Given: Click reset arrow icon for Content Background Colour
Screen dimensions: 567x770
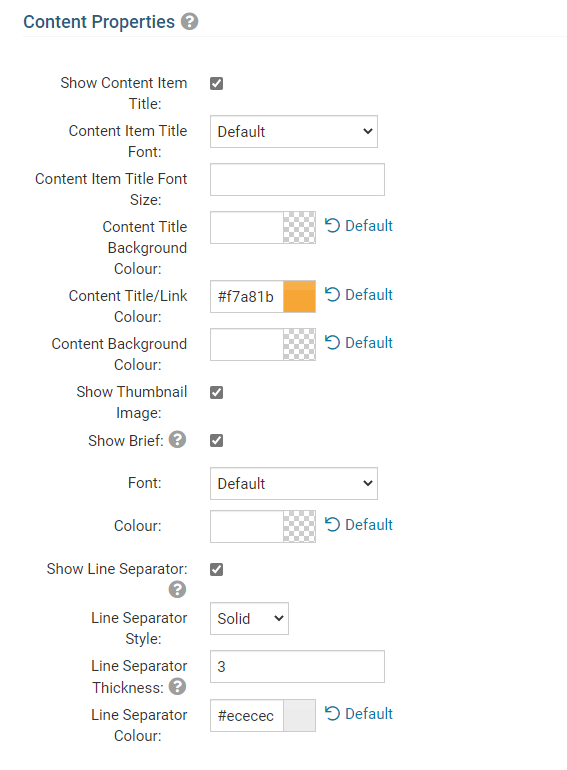Looking at the screenshot, I should [332, 342].
